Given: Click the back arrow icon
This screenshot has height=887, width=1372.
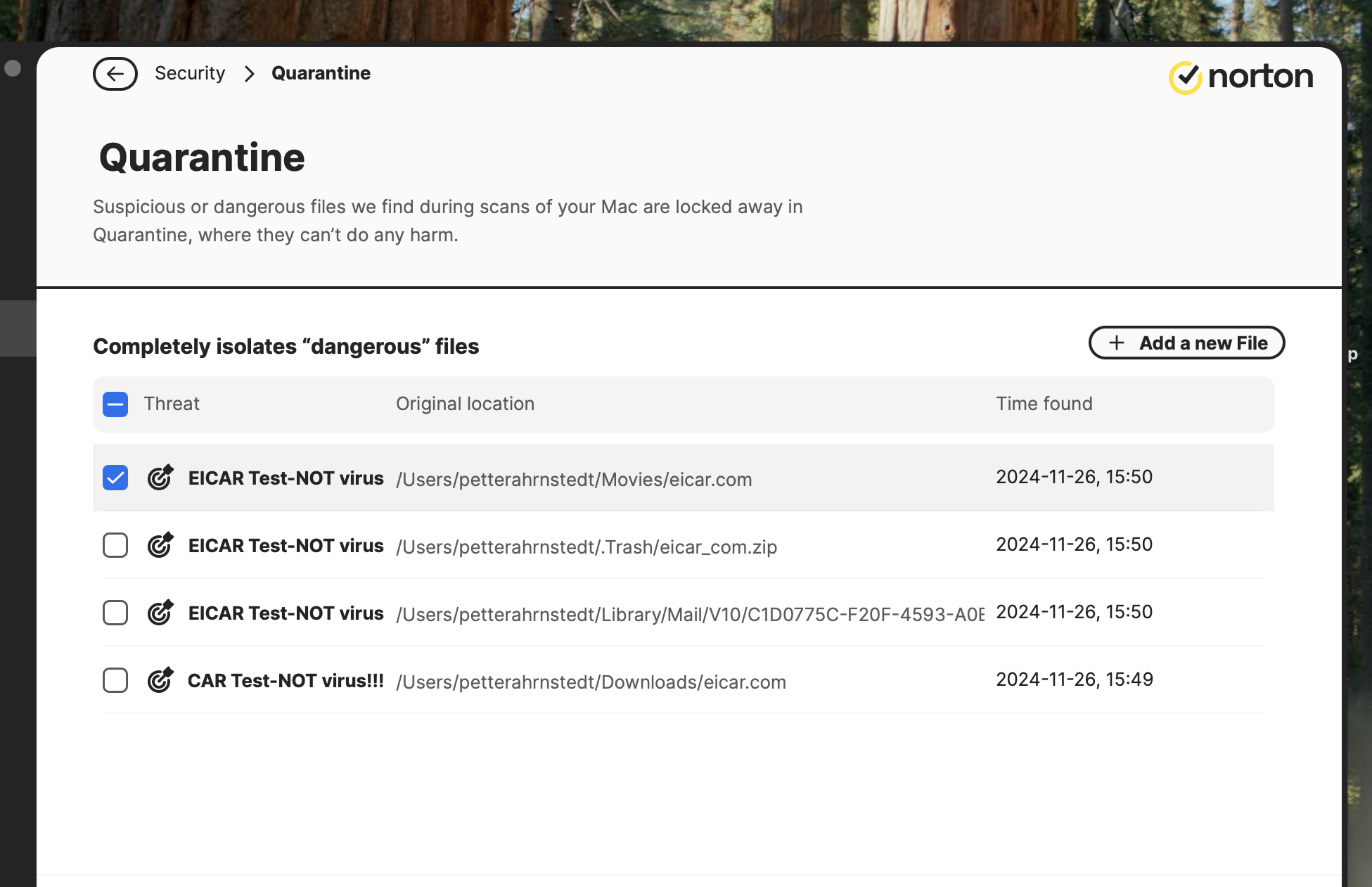Looking at the screenshot, I should click(x=115, y=73).
